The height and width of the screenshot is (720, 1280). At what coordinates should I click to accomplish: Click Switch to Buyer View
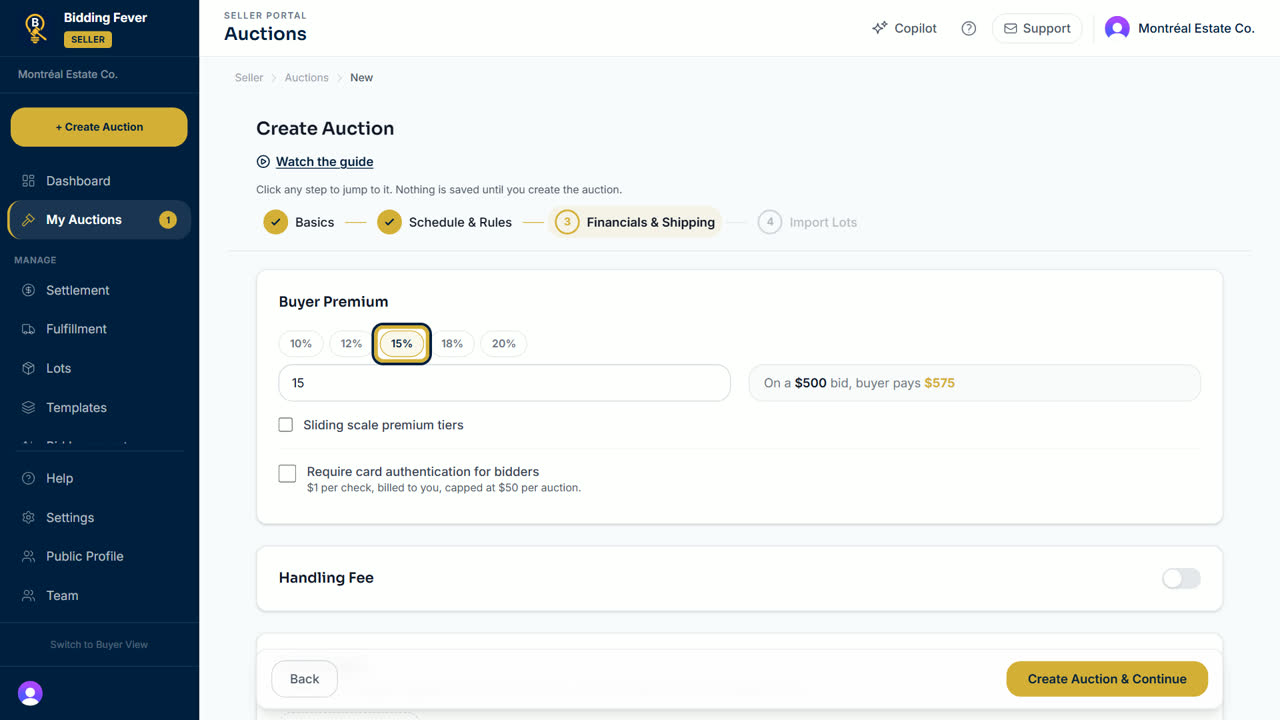99,644
